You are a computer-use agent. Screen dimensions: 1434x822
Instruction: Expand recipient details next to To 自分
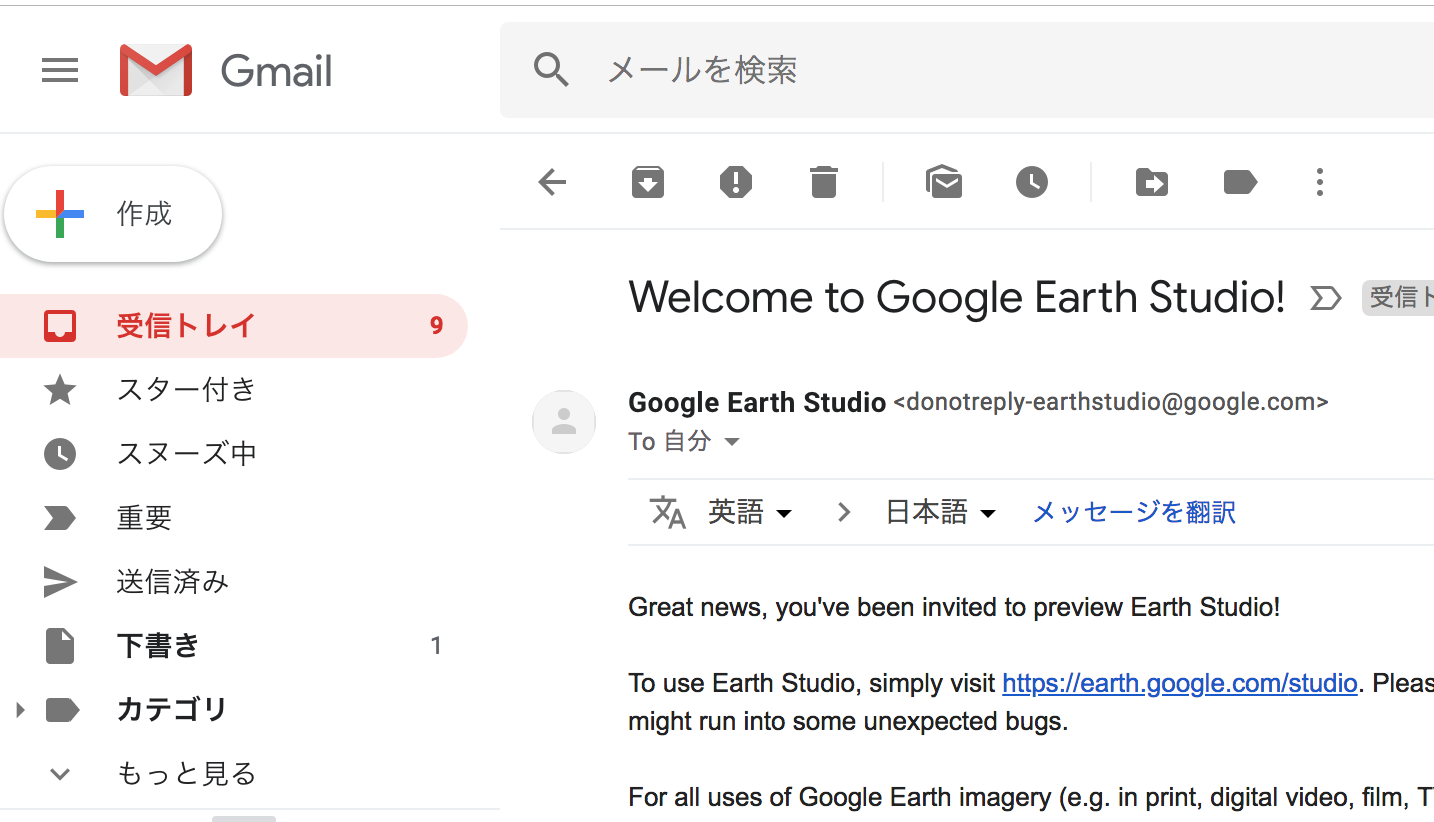(x=732, y=442)
